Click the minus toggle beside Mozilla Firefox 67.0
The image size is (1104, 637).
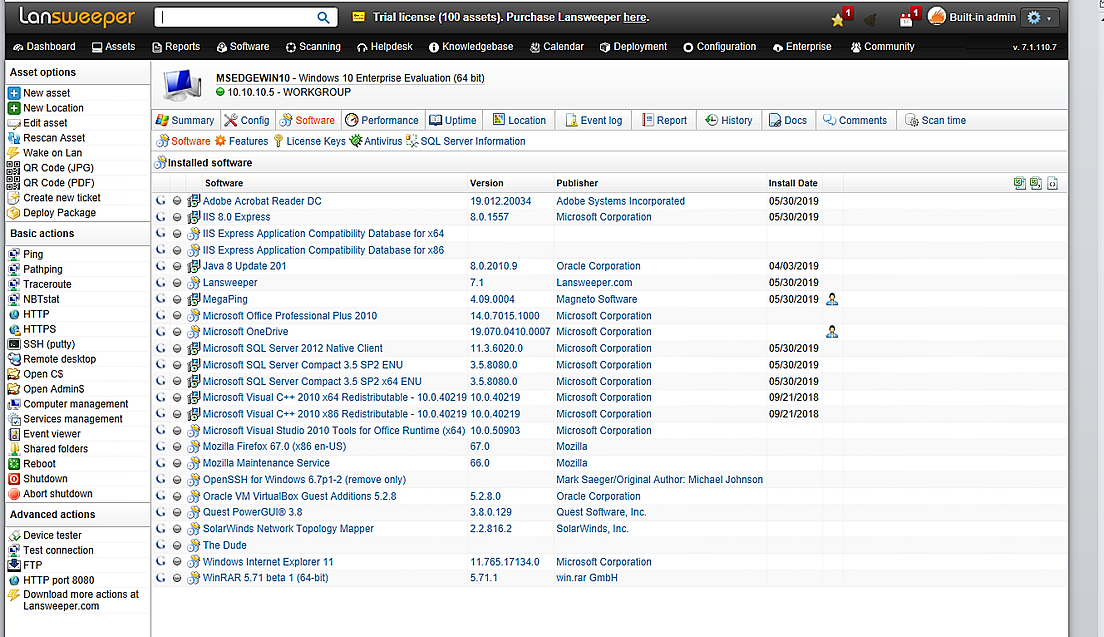177,446
